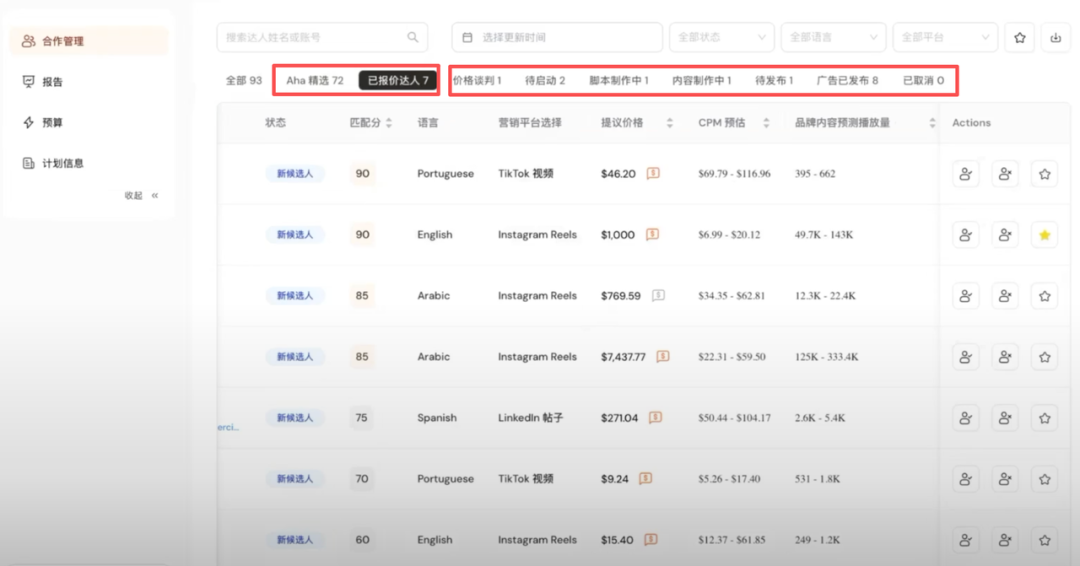Accept the creator in the $769.59 row

coord(966,296)
